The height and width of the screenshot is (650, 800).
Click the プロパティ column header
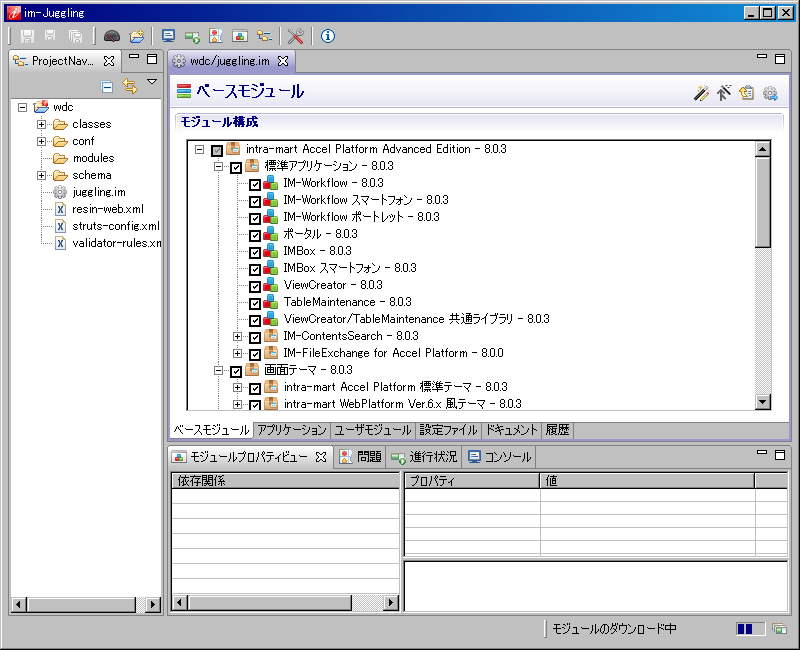pos(472,481)
